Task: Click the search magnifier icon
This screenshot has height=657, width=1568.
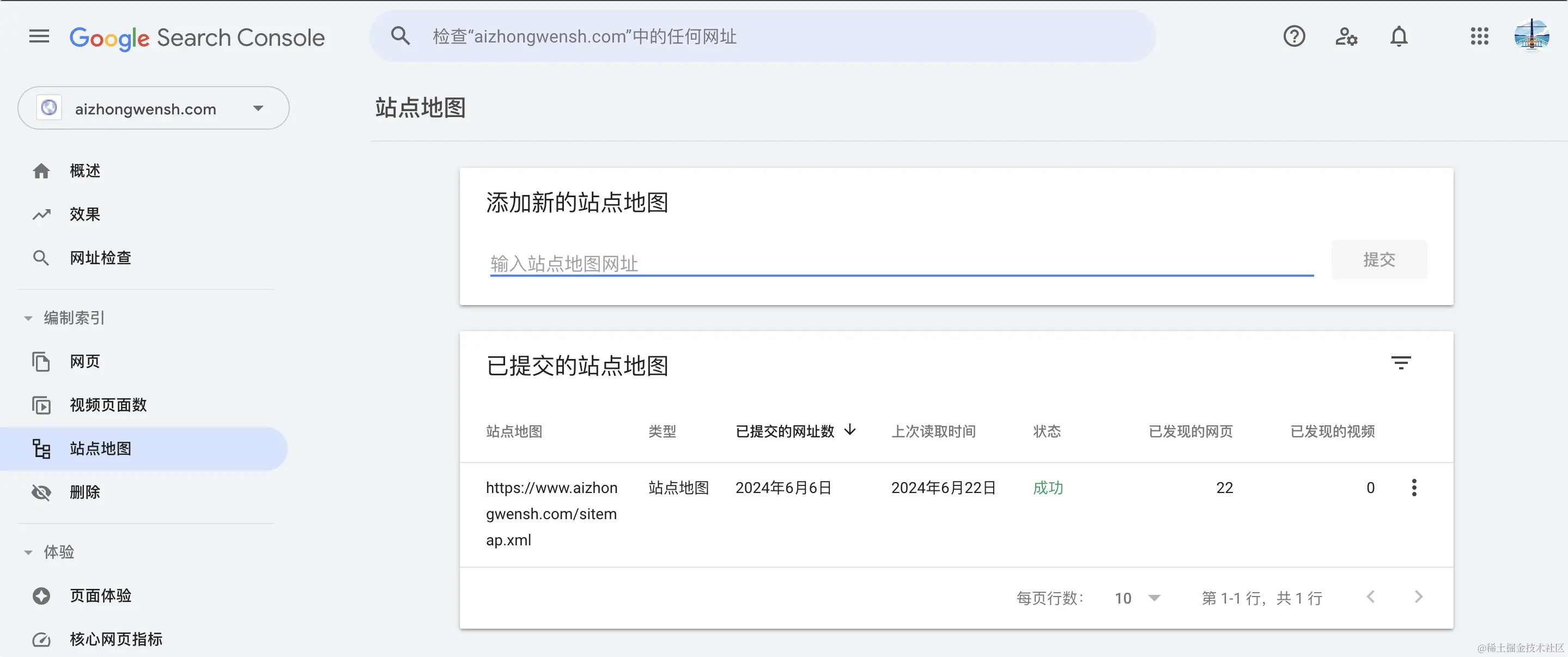Action: [400, 36]
